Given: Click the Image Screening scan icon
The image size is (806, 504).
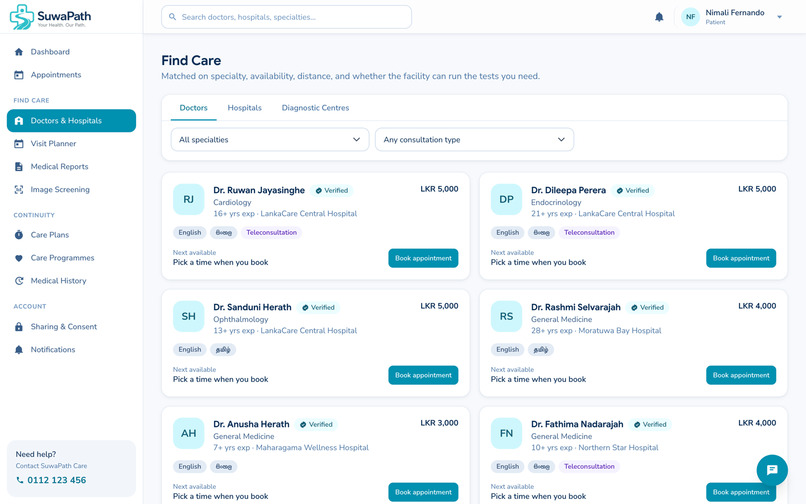Looking at the screenshot, I should (19, 190).
